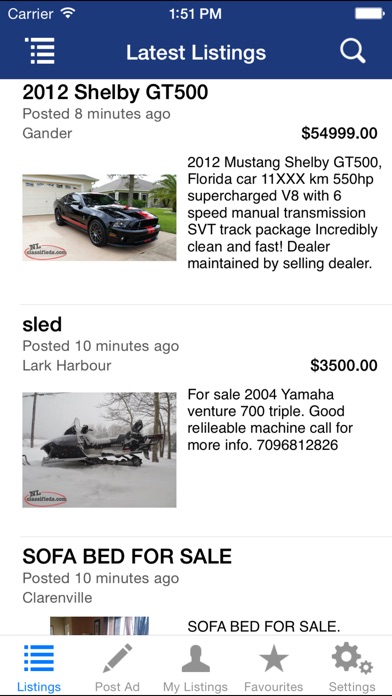This screenshot has height=696, width=392.
Task: Open the Favourites star icon
Action: click(274, 658)
